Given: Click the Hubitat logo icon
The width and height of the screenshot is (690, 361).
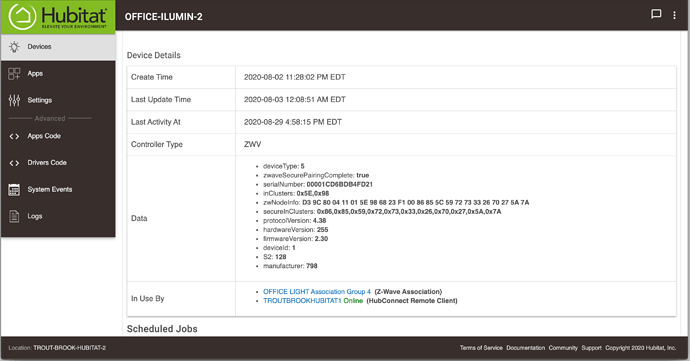Looking at the screenshot, I should click(x=22, y=17).
